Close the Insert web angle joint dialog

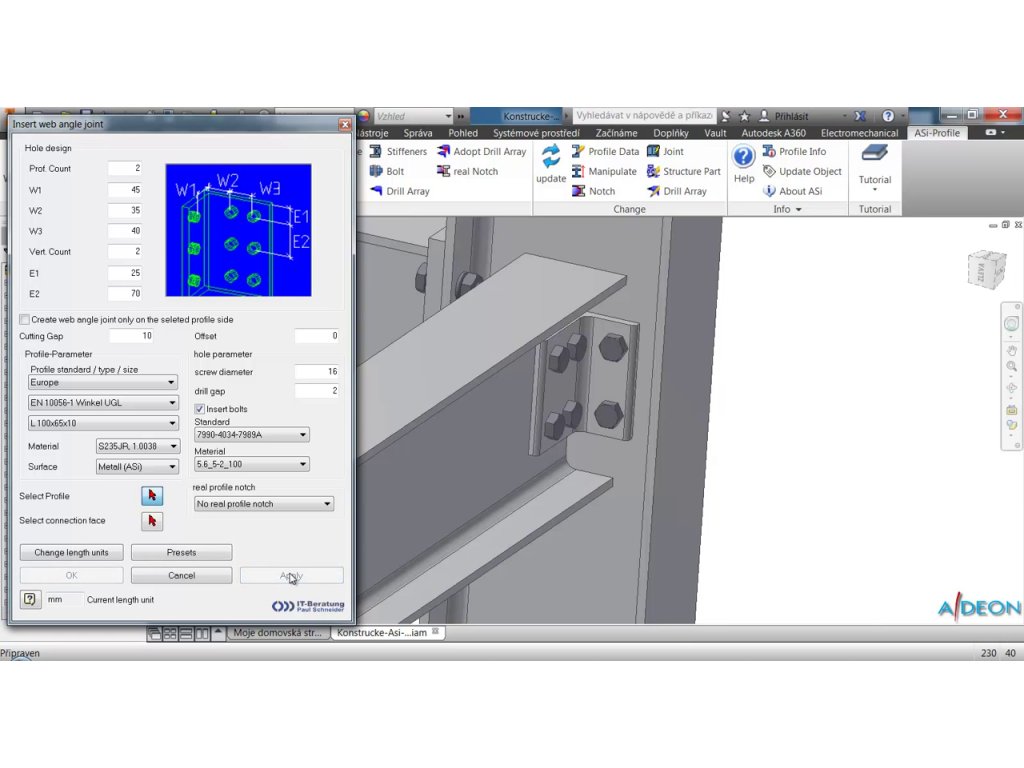345,124
